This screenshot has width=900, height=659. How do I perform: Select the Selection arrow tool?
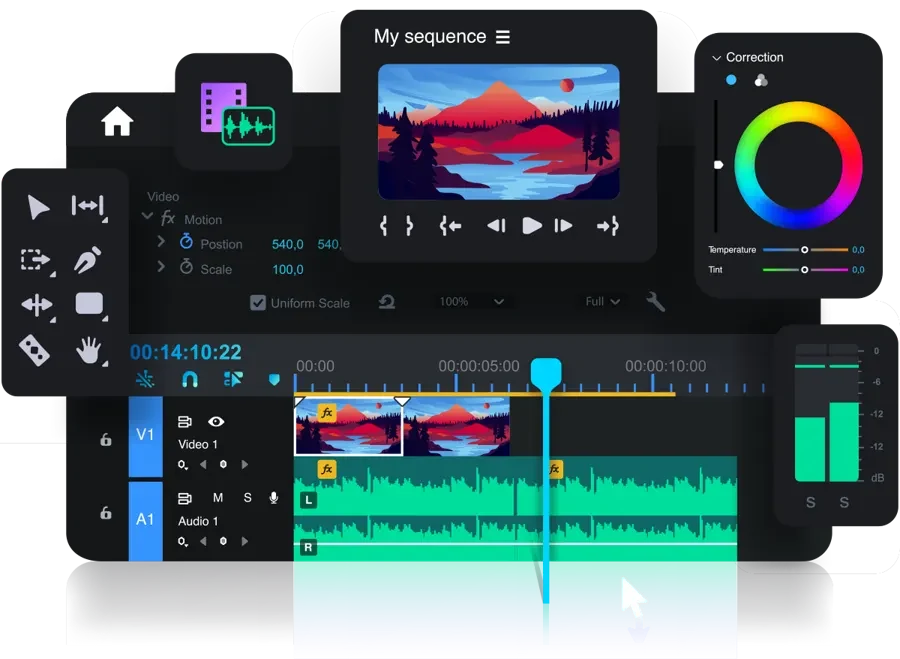click(38, 207)
